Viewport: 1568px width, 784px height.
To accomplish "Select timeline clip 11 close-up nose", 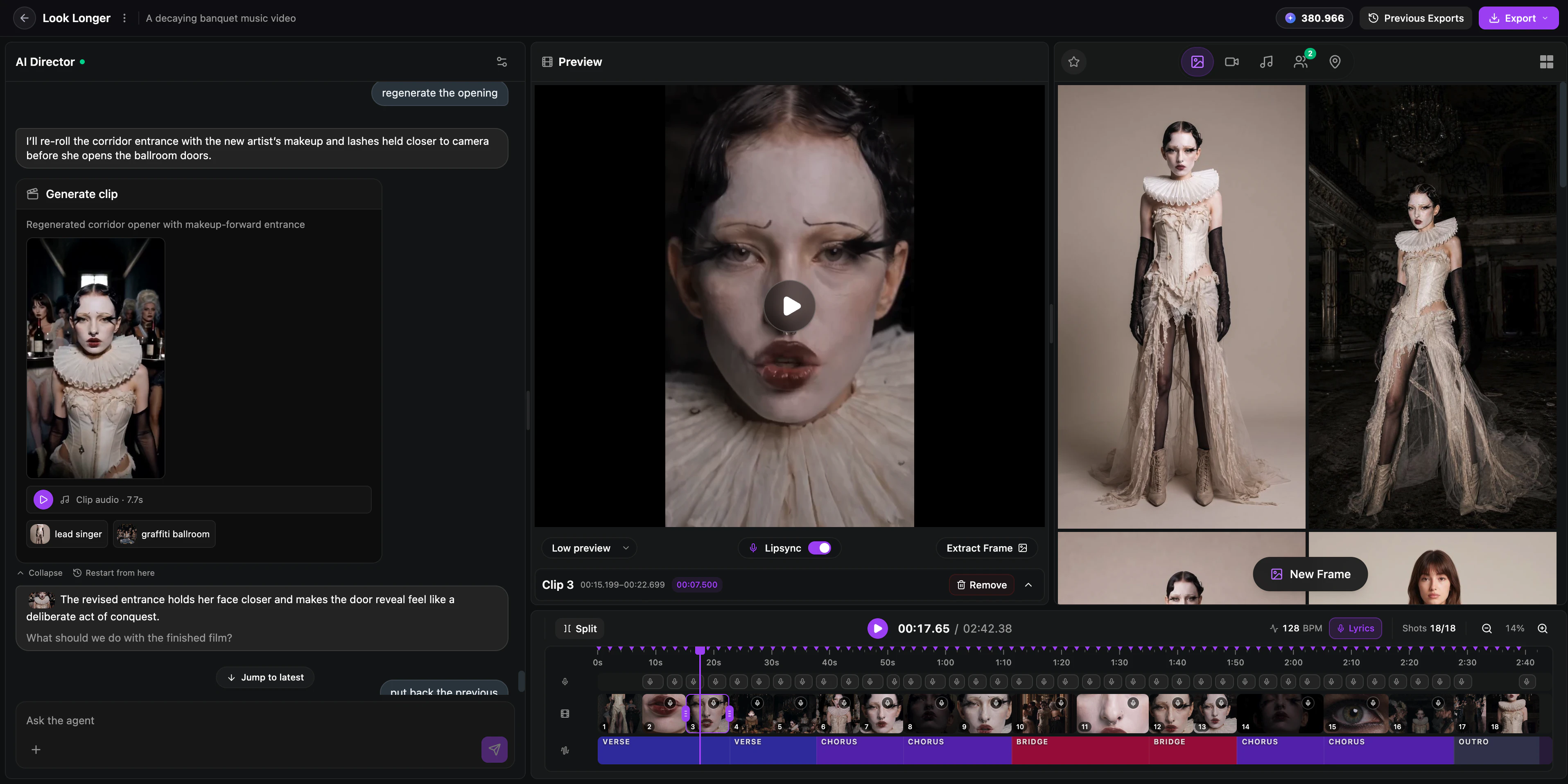I will (x=1112, y=714).
